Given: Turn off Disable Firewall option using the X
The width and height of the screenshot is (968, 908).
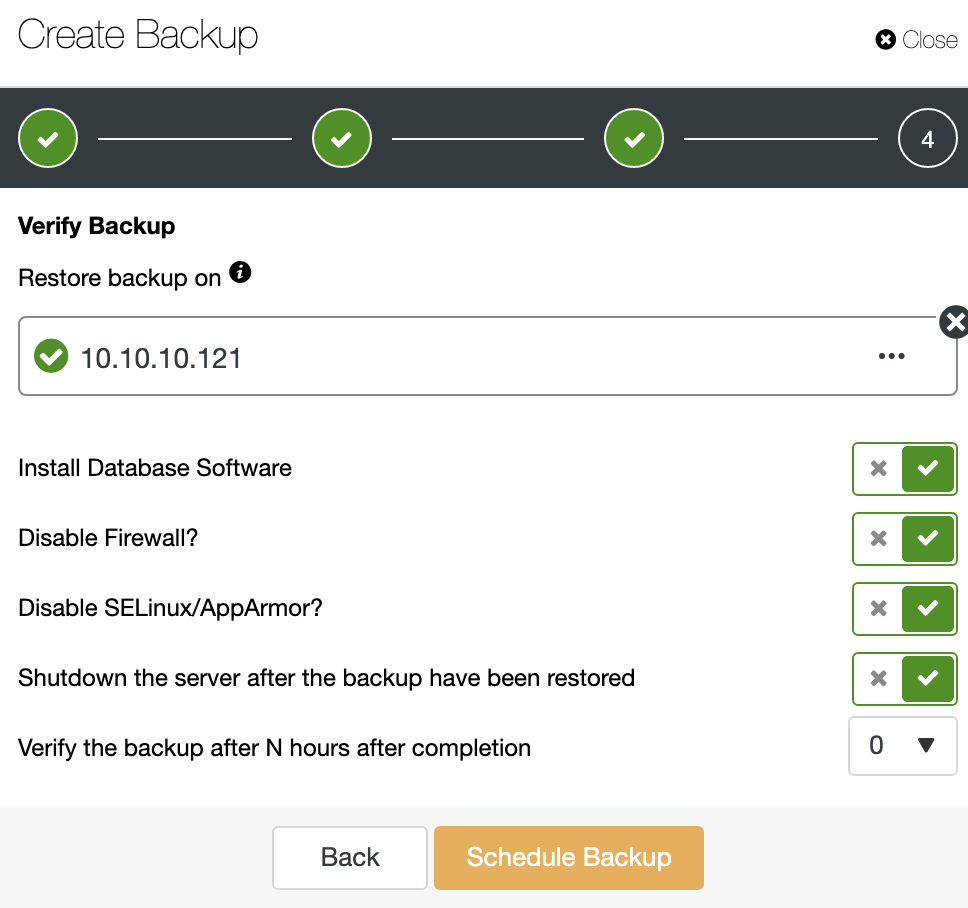Looking at the screenshot, I should [878, 538].
